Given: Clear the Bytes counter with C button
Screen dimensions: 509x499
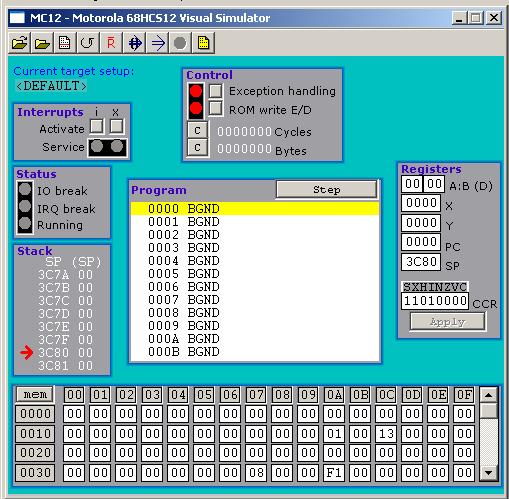Looking at the screenshot, I should pyautogui.click(x=197, y=147).
